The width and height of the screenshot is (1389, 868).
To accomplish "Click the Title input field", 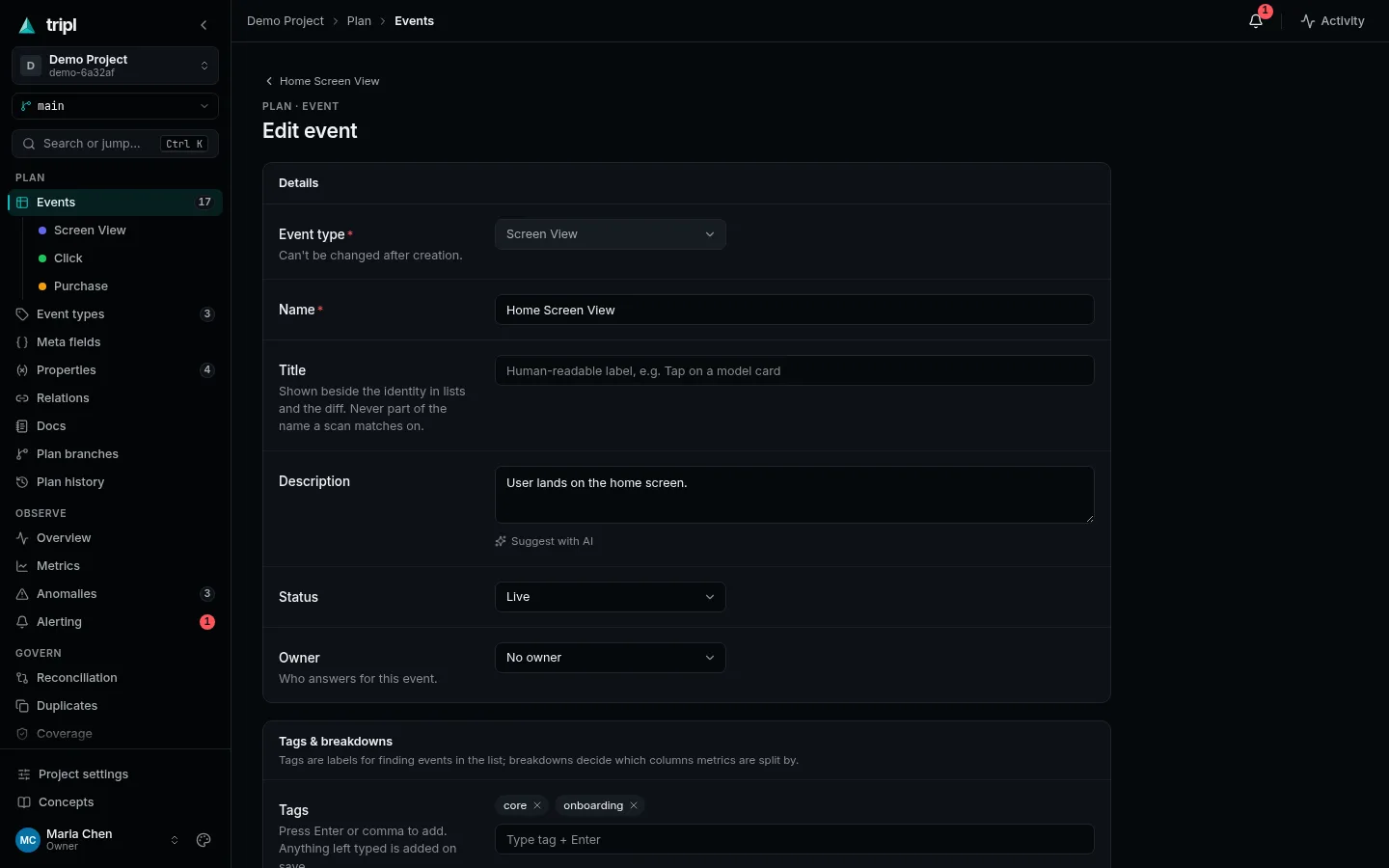I will pos(795,370).
